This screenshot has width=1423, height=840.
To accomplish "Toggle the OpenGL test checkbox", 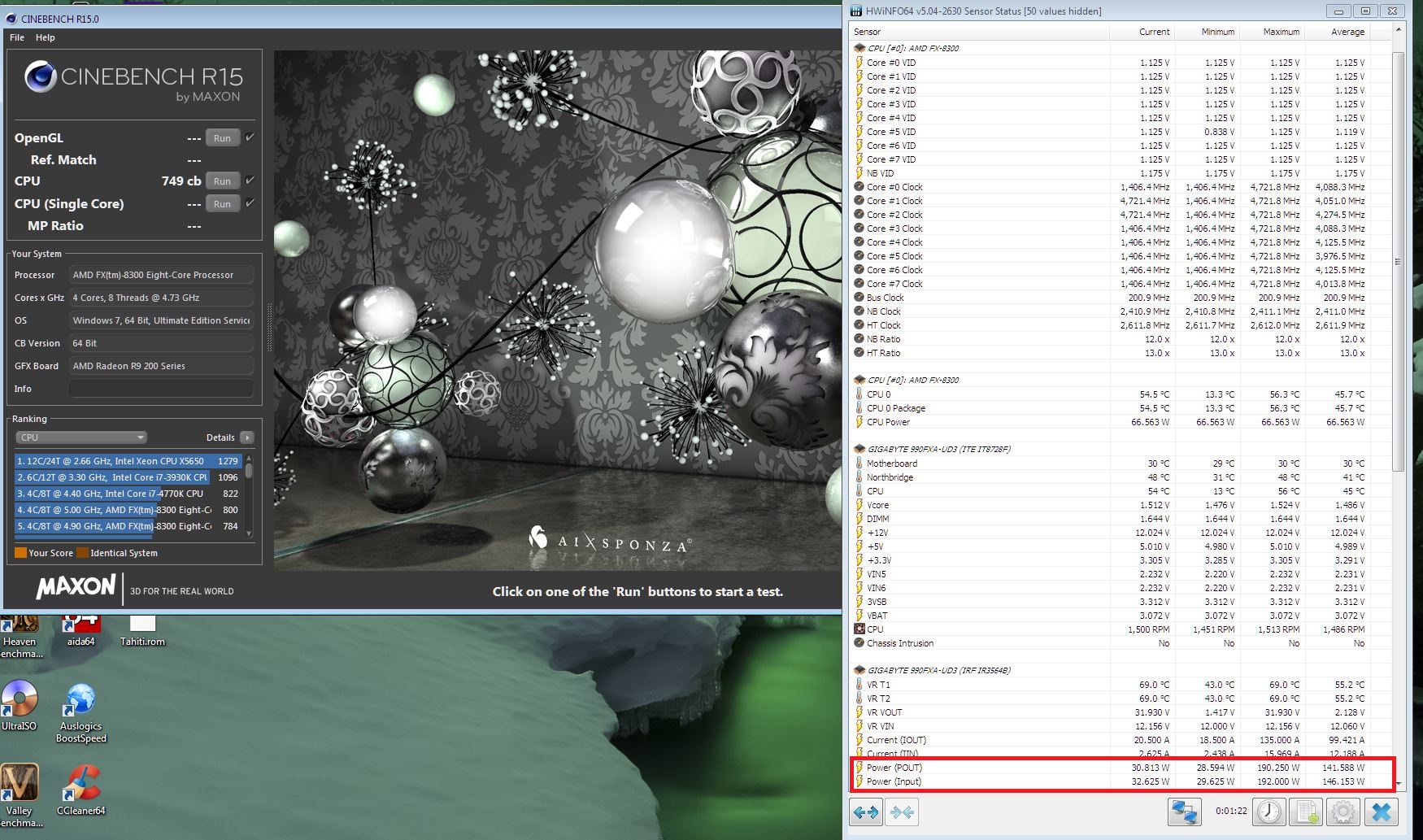I will tap(250, 137).
